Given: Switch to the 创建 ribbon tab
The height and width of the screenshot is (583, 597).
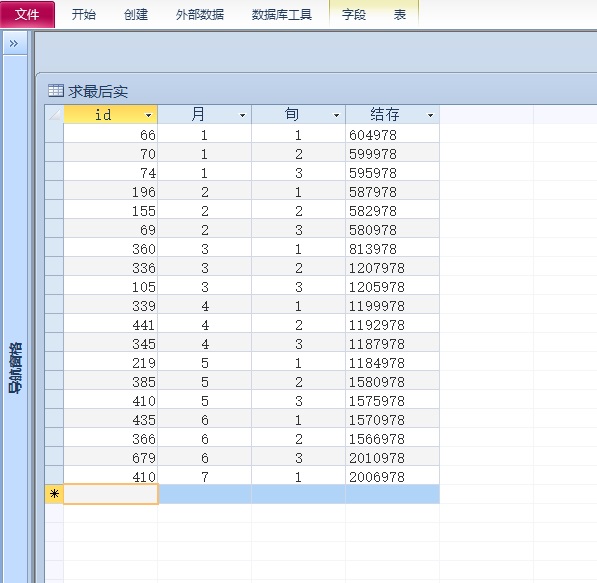Looking at the screenshot, I should click(x=136, y=14).
